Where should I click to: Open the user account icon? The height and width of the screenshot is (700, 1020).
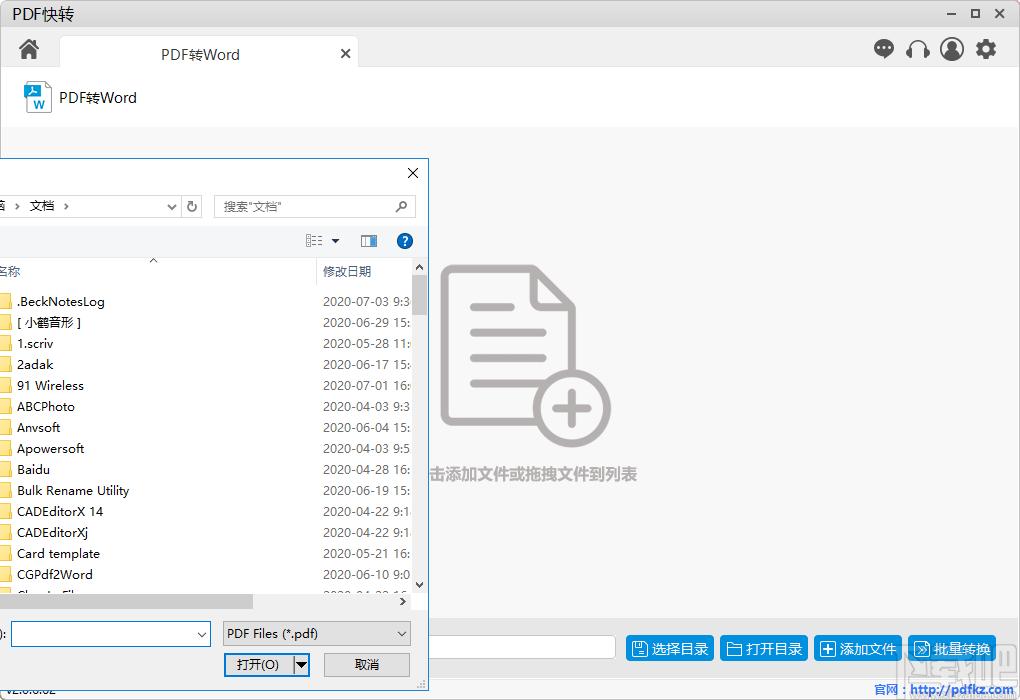[952, 49]
